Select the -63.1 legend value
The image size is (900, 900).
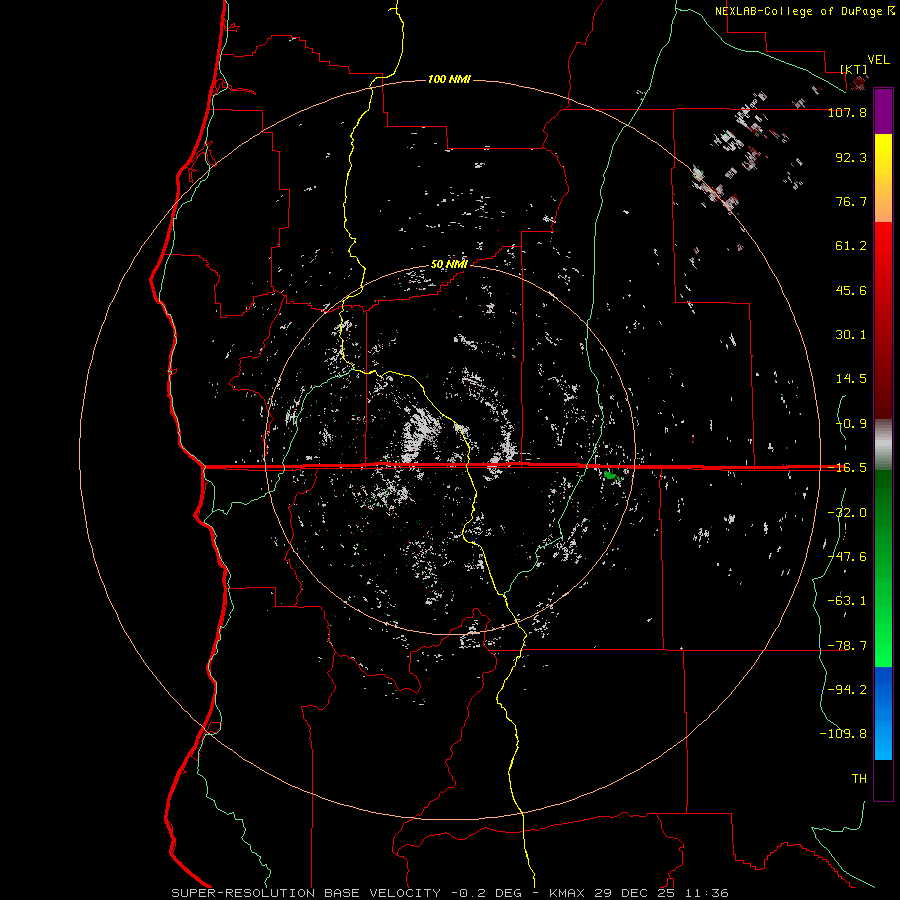coord(847,601)
